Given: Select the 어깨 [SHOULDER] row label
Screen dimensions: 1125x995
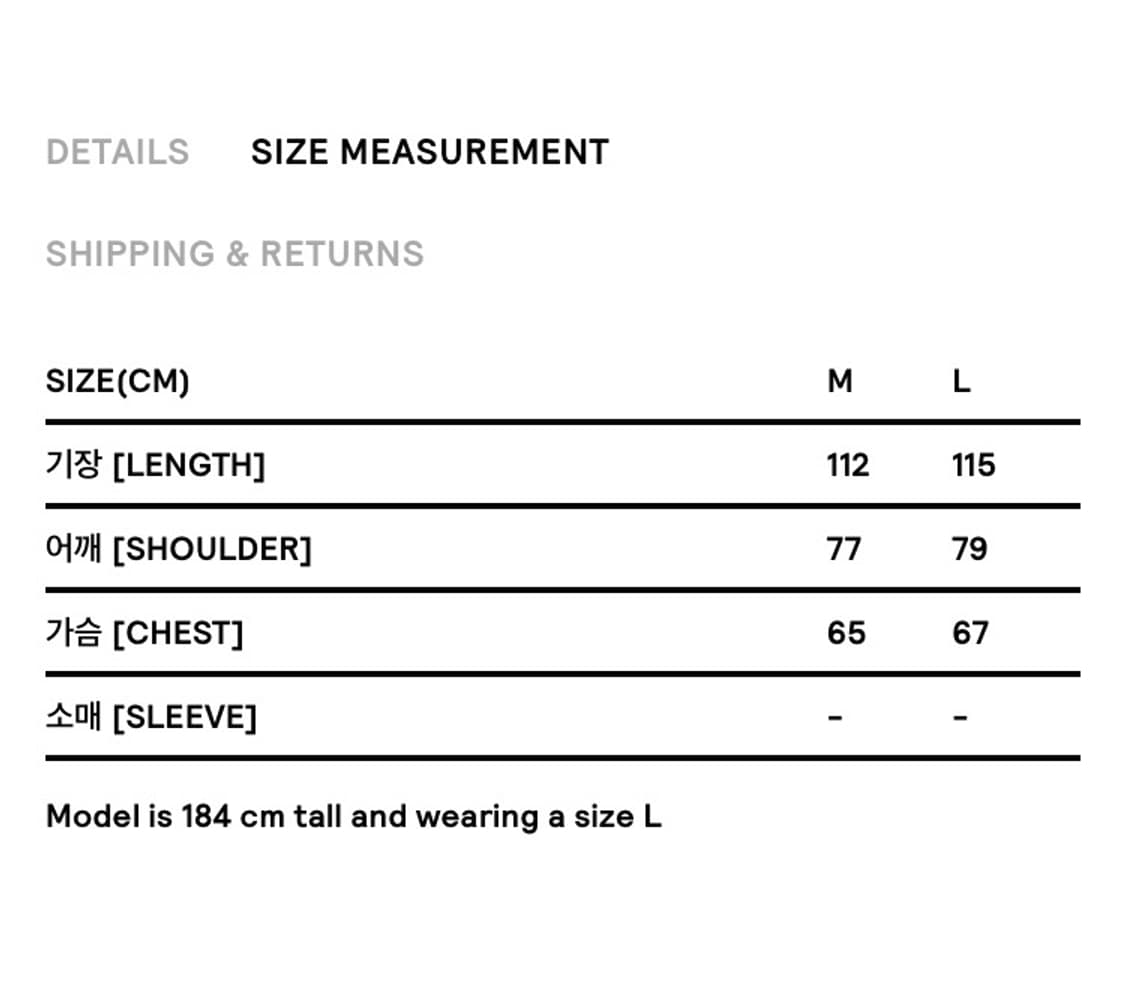Looking at the screenshot, I should tap(178, 549).
